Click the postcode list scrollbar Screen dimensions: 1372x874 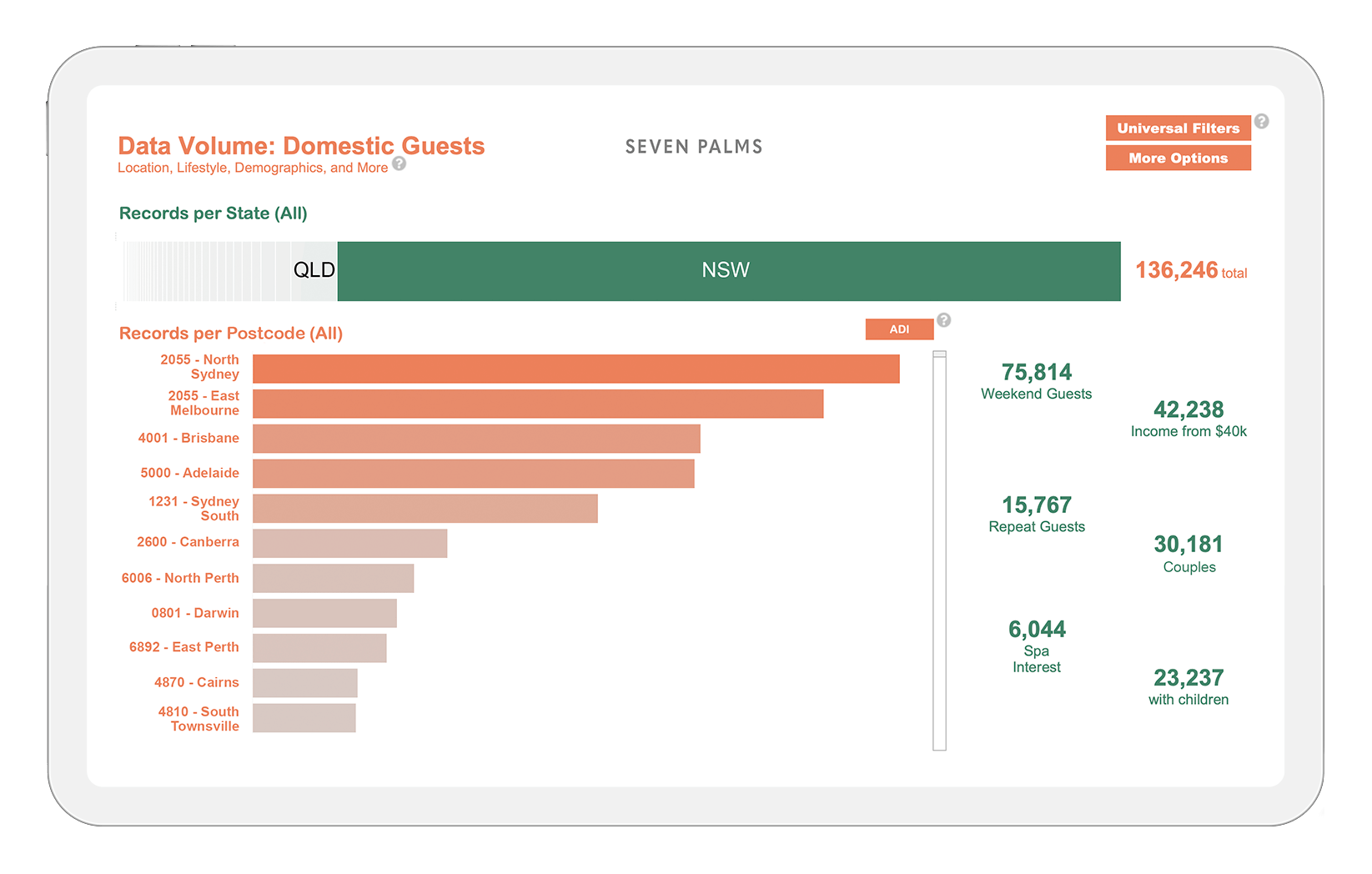pos(940,550)
